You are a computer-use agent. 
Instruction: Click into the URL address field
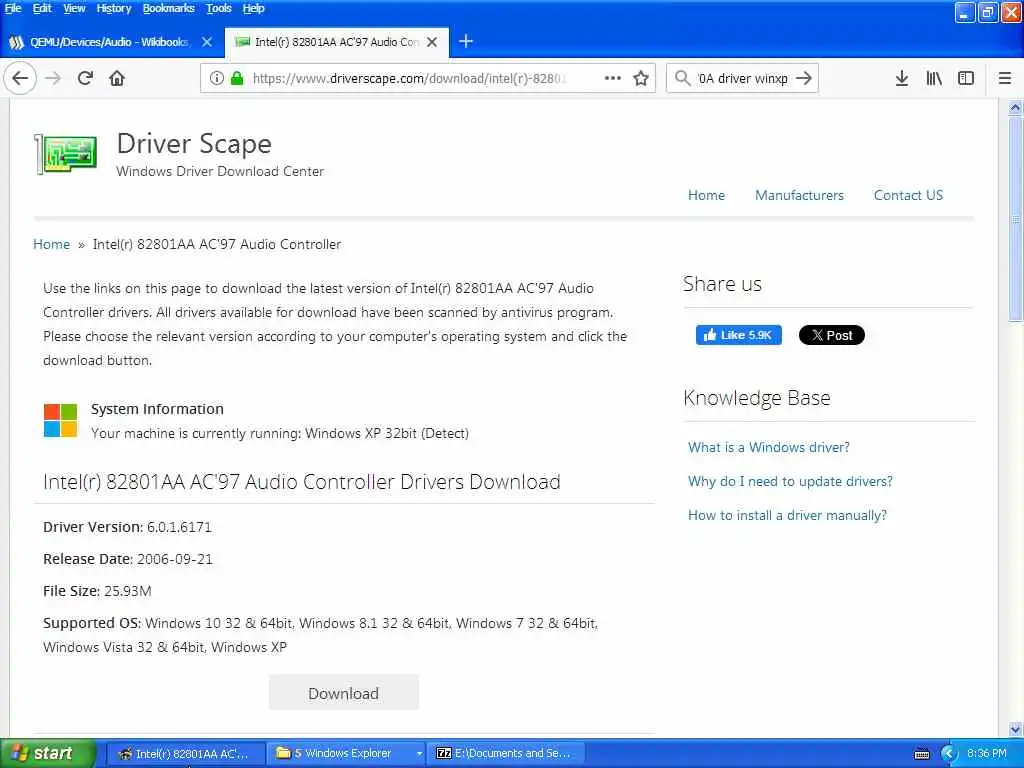tap(409, 78)
